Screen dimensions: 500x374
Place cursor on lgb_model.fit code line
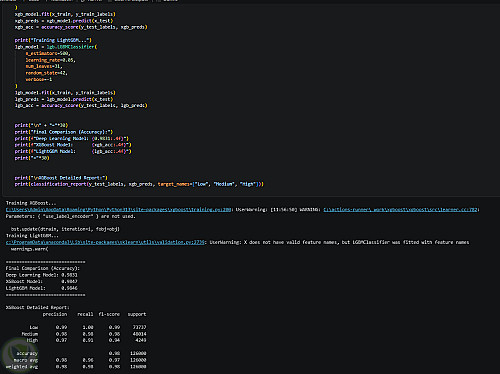coord(65,93)
